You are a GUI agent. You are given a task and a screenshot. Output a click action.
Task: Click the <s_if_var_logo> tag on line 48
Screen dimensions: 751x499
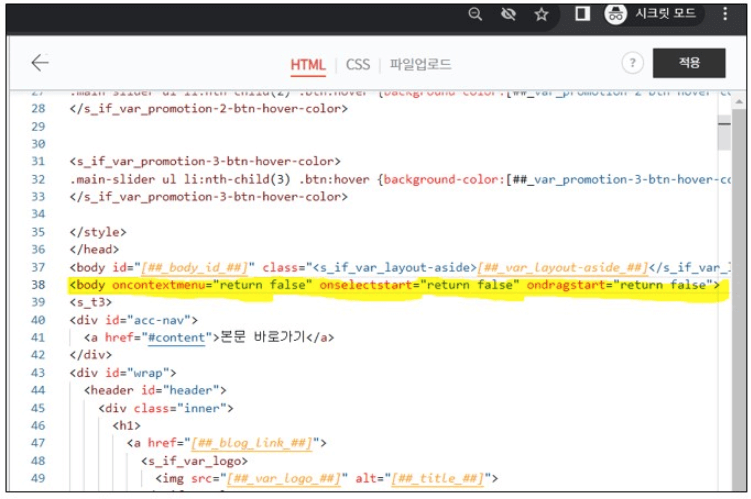[x=194, y=461]
